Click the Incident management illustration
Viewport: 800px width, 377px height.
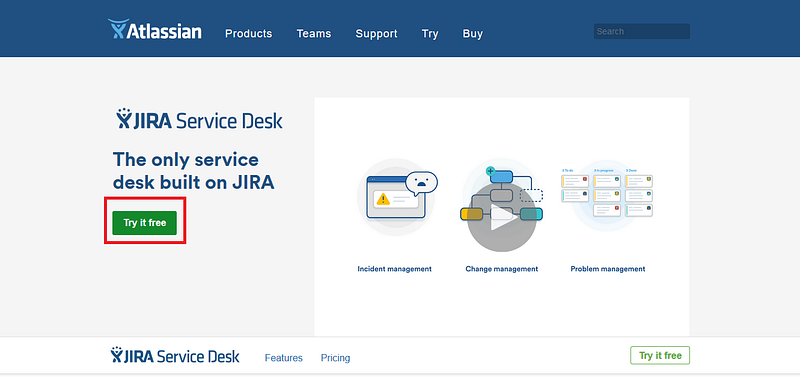(397, 198)
